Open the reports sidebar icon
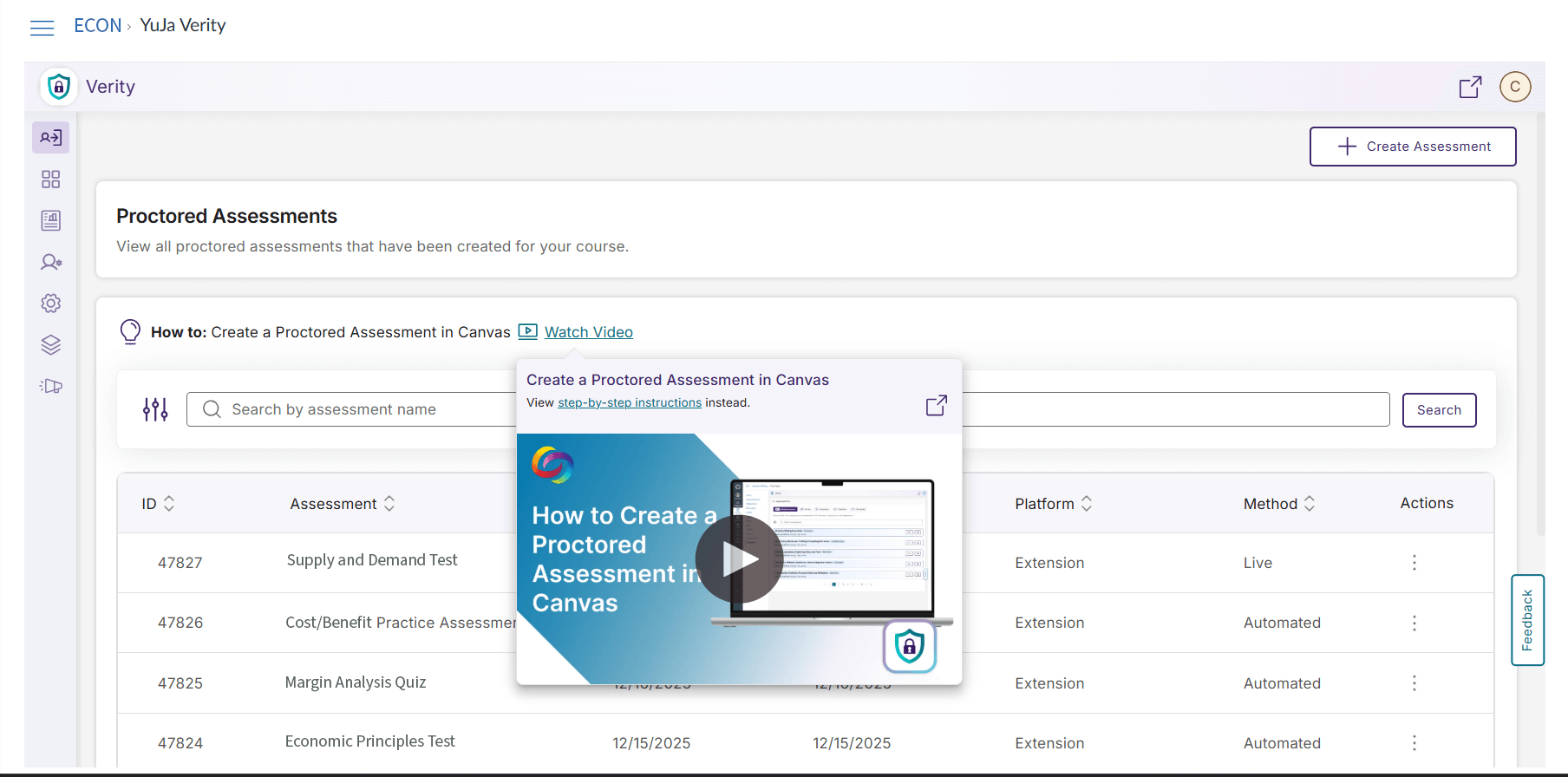This screenshot has height=777, width=1568. click(51, 220)
